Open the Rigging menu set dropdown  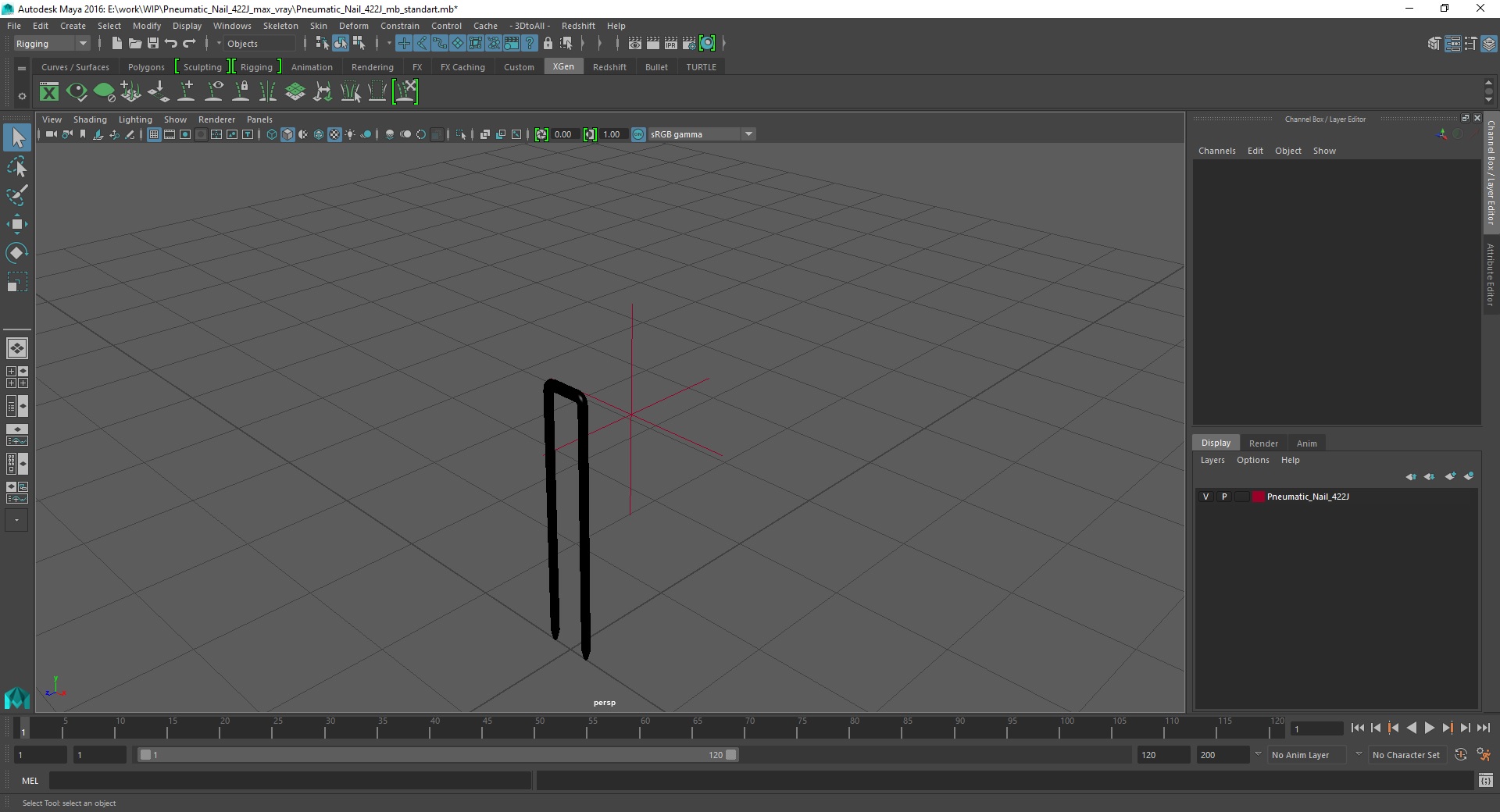(x=52, y=44)
